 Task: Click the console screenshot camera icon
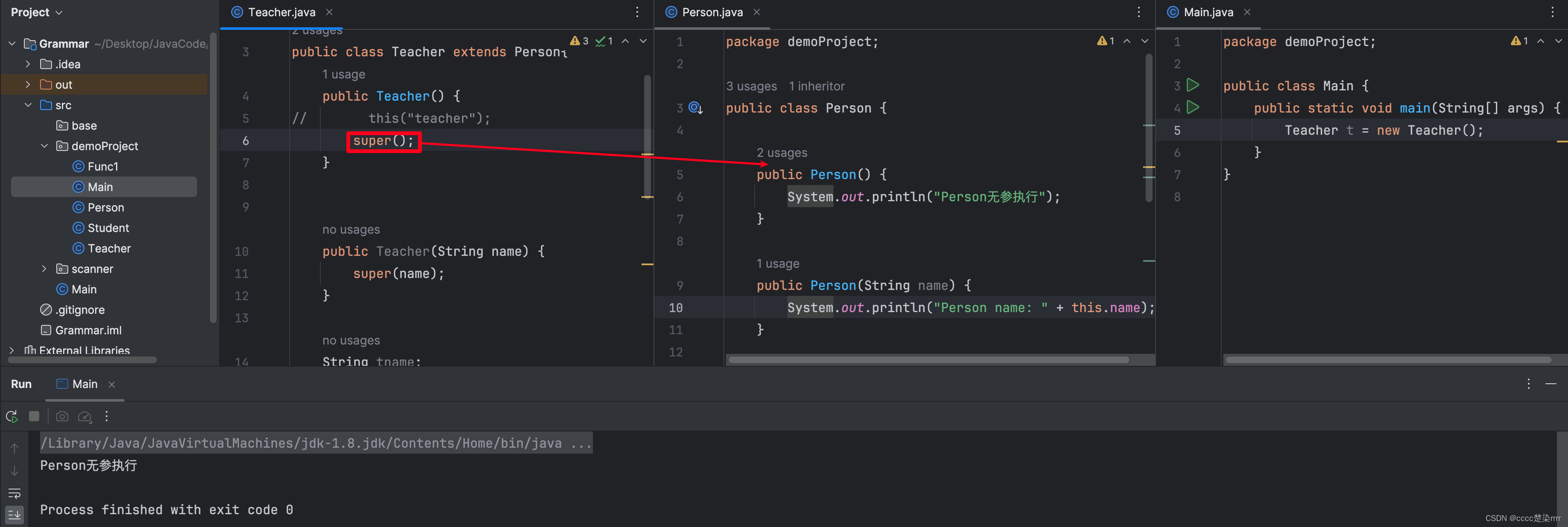pos(62,416)
